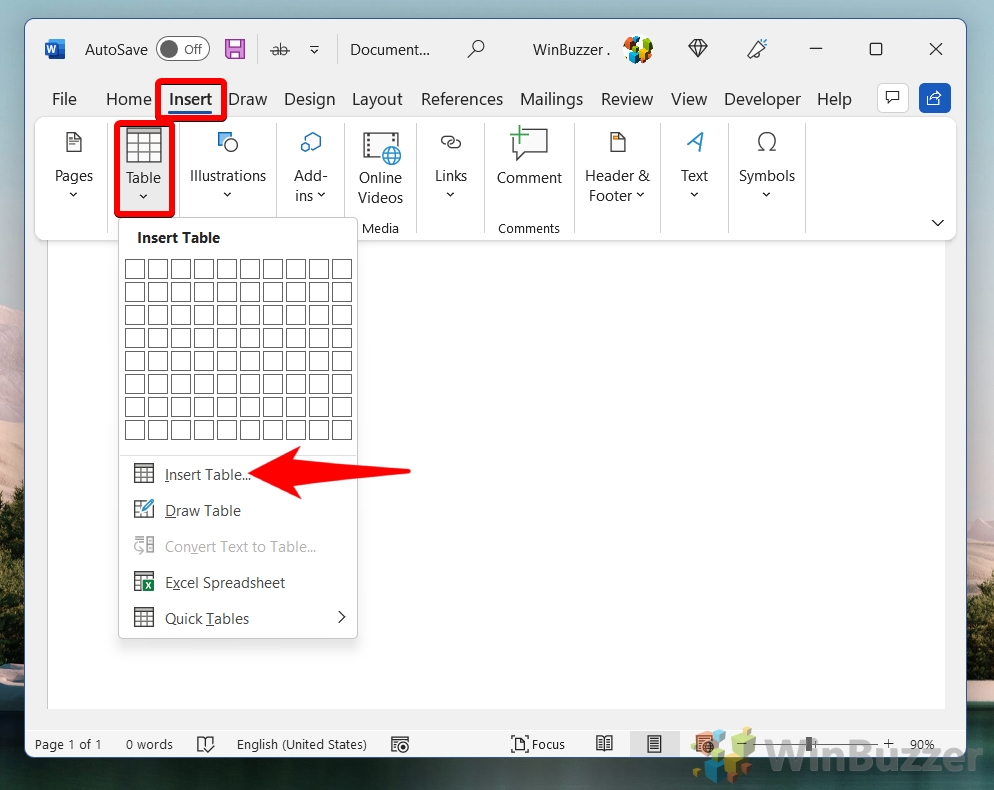Select Print Layout view icon
Viewport: 994px width, 790px height.
tap(654, 743)
